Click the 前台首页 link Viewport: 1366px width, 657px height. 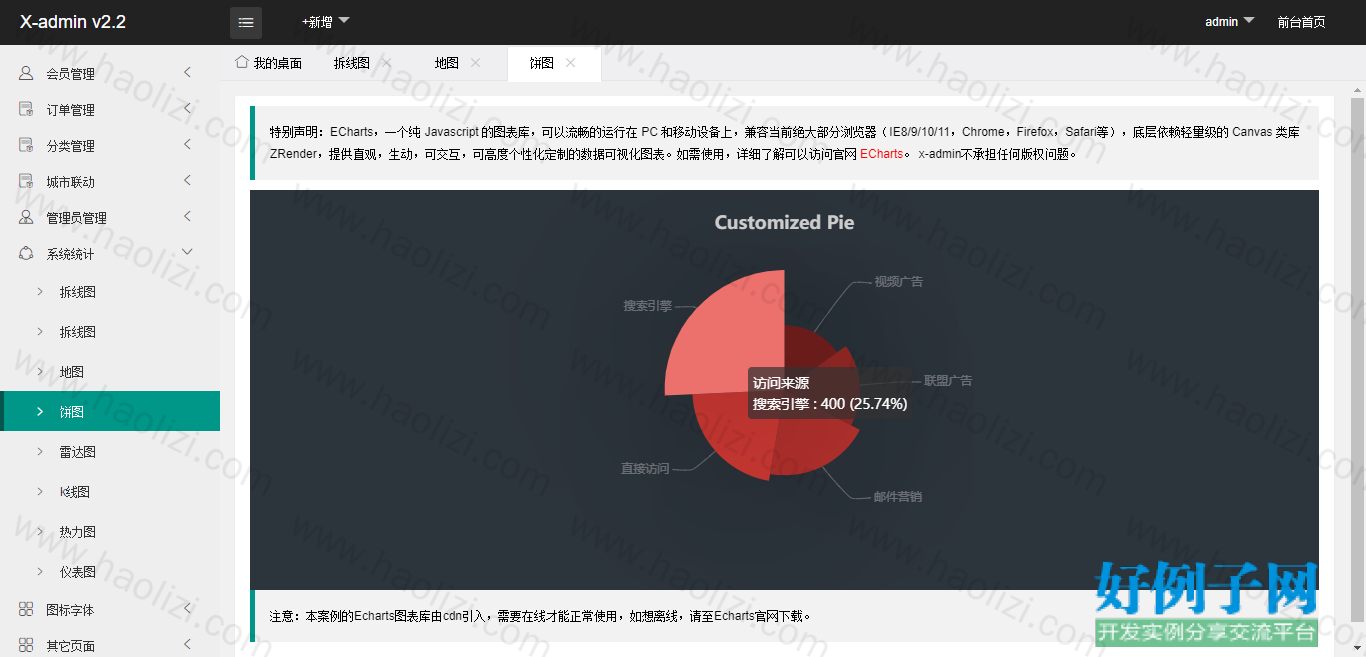click(x=1301, y=22)
